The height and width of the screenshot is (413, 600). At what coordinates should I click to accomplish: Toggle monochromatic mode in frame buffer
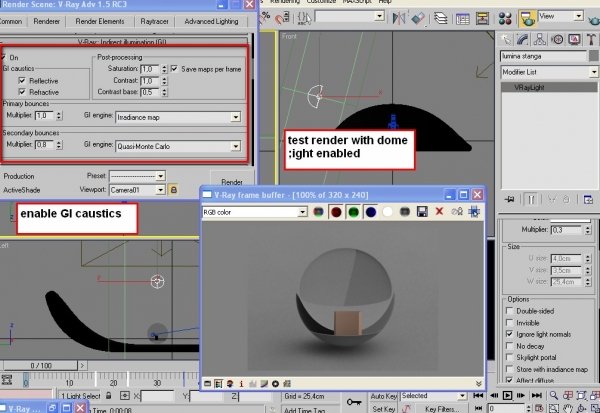point(404,212)
